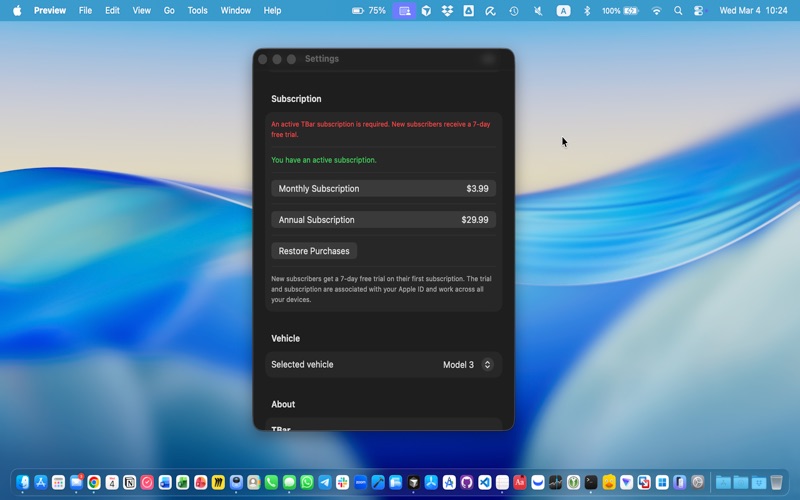Open the keyboard input source 'A' icon
Screen dimensions: 800x500
click(563, 10)
